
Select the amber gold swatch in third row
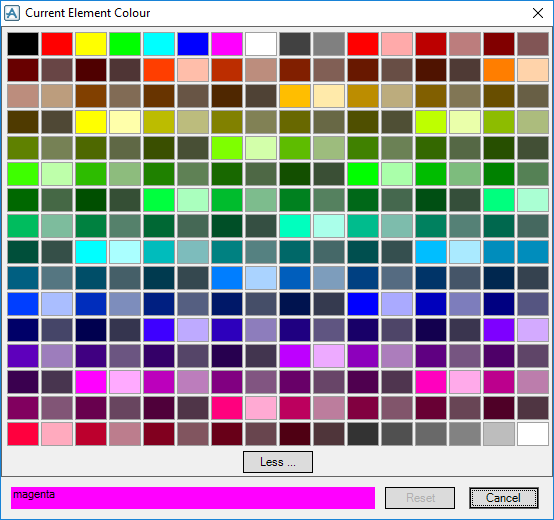(295, 96)
